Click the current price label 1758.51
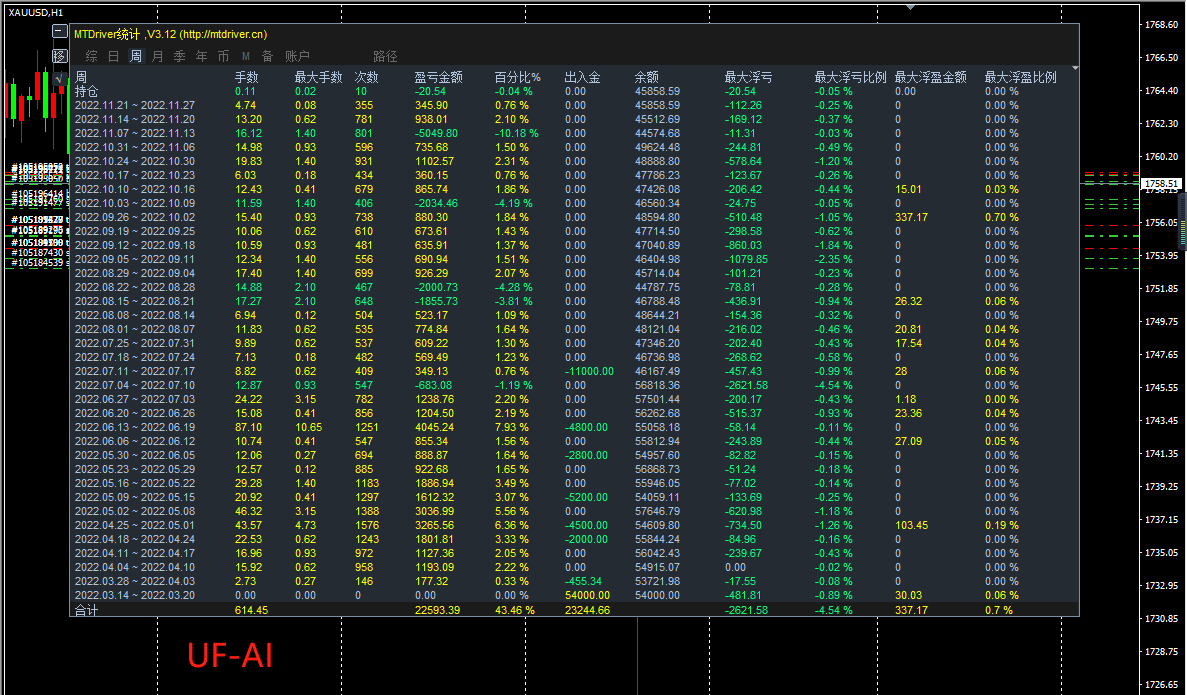Viewport: 1187px width, 695px height. 1161,184
